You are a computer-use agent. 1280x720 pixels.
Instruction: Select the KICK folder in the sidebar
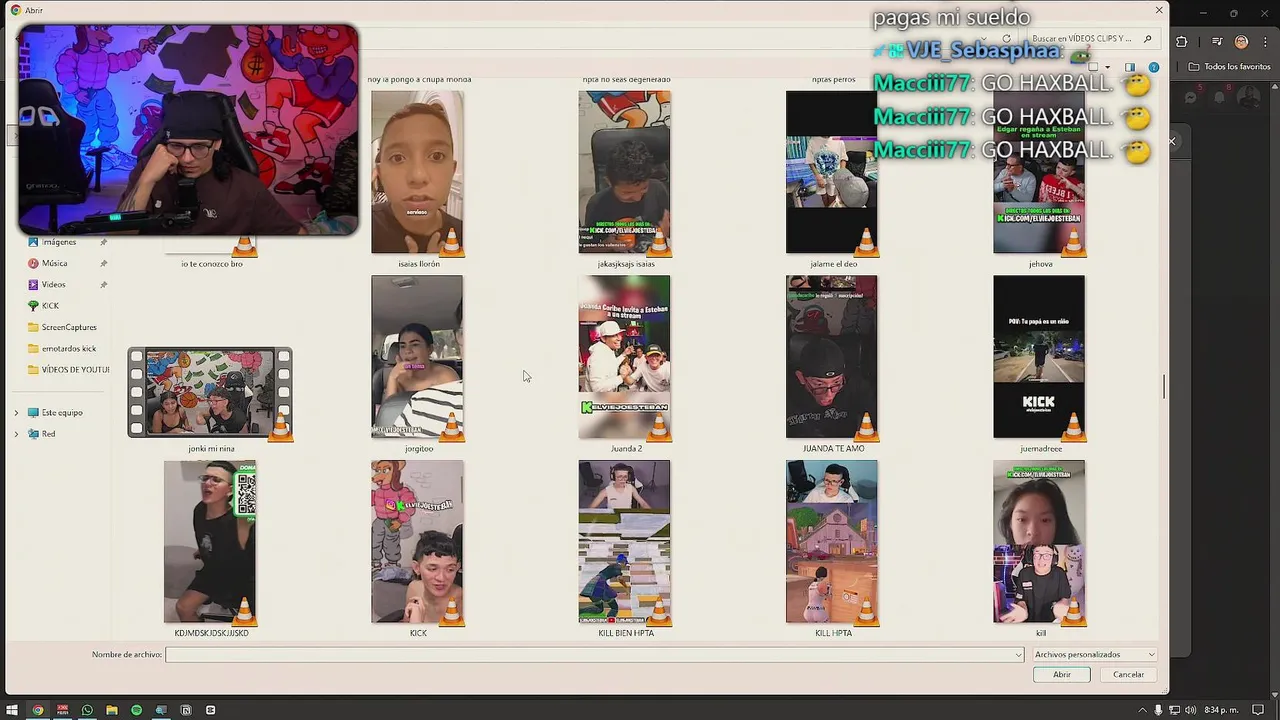50,305
